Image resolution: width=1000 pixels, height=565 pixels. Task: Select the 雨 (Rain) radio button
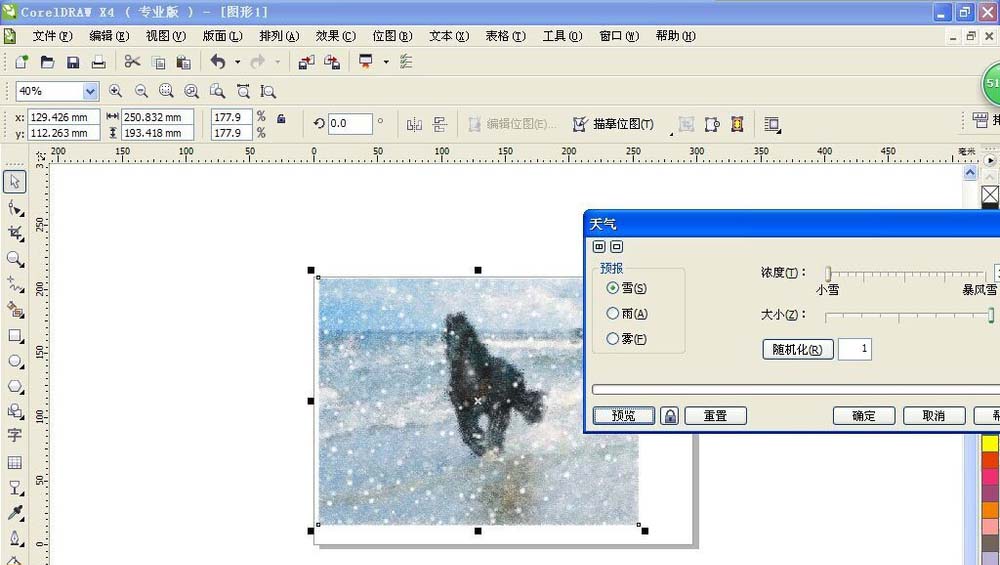(x=613, y=314)
